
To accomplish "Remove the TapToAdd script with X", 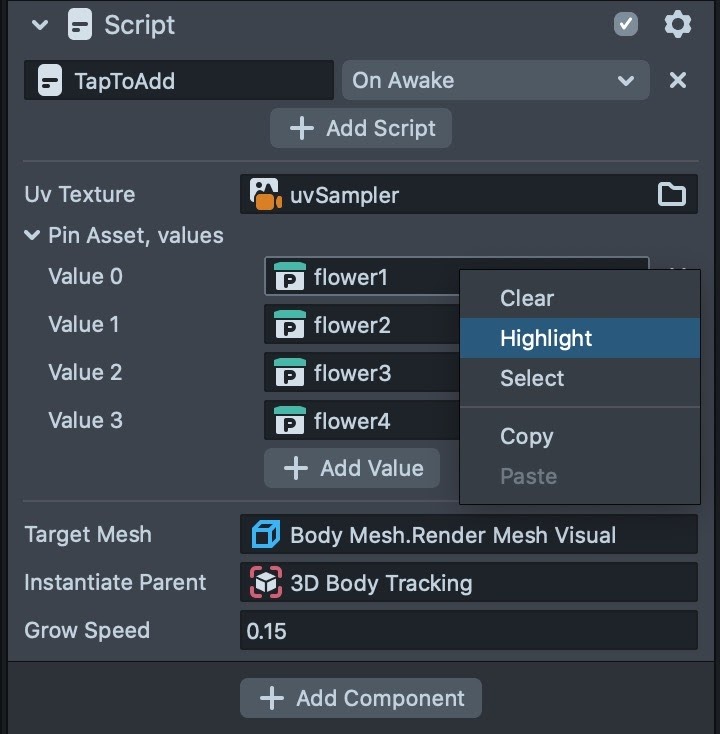I will click(678, 80).
